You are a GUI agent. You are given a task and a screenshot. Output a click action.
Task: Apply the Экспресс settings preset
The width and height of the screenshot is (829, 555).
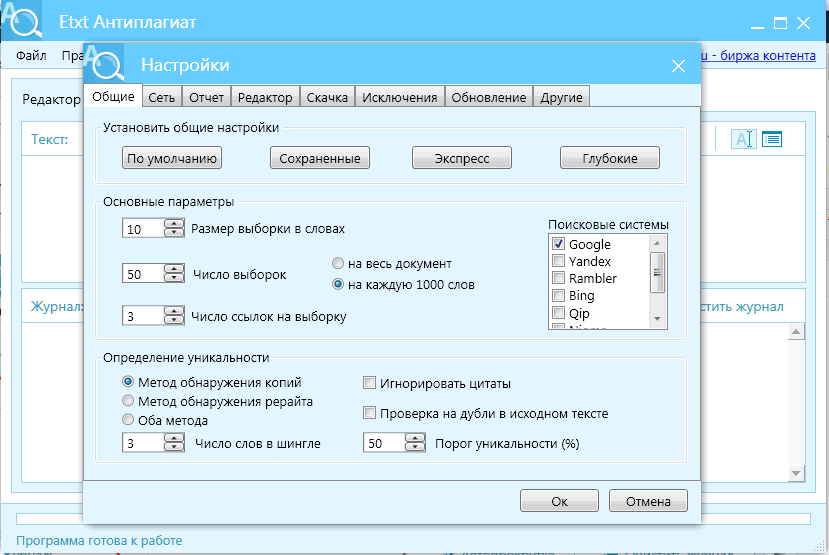[x=462, y=158]
